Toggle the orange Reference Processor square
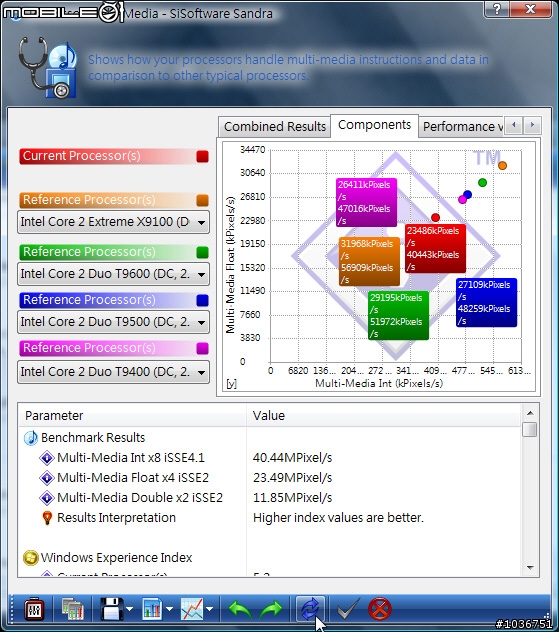This screenshot has height=632, width=559. point(202,200)
